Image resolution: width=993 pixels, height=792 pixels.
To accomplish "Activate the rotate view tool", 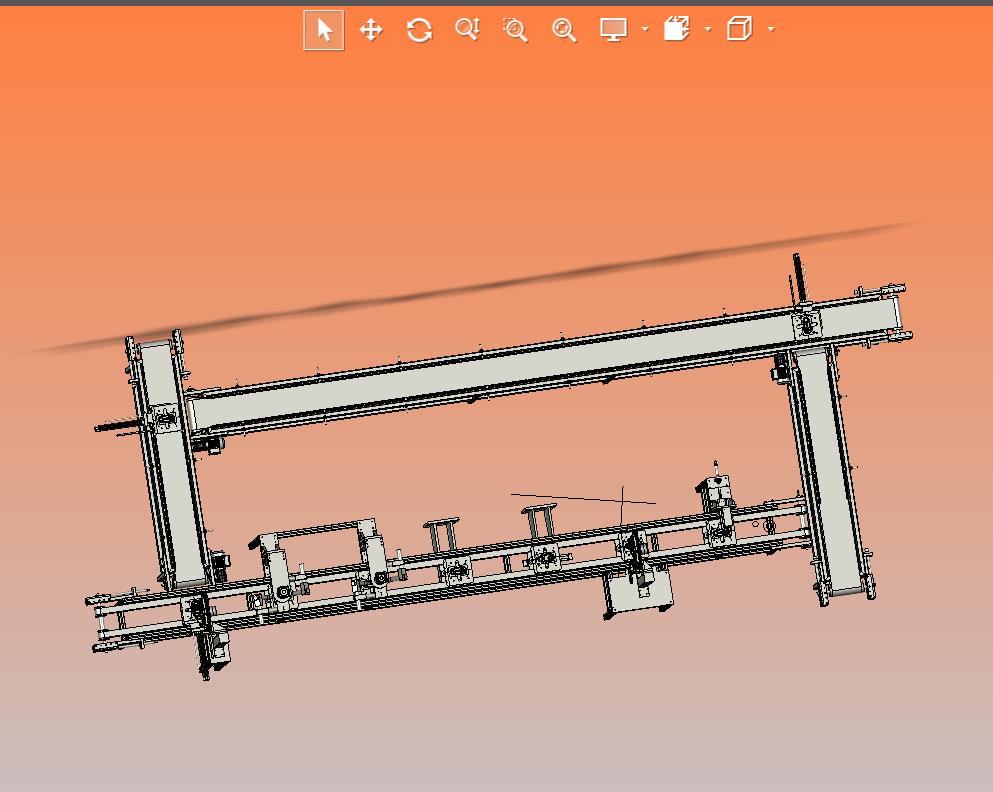I will (x=419, y=30).
